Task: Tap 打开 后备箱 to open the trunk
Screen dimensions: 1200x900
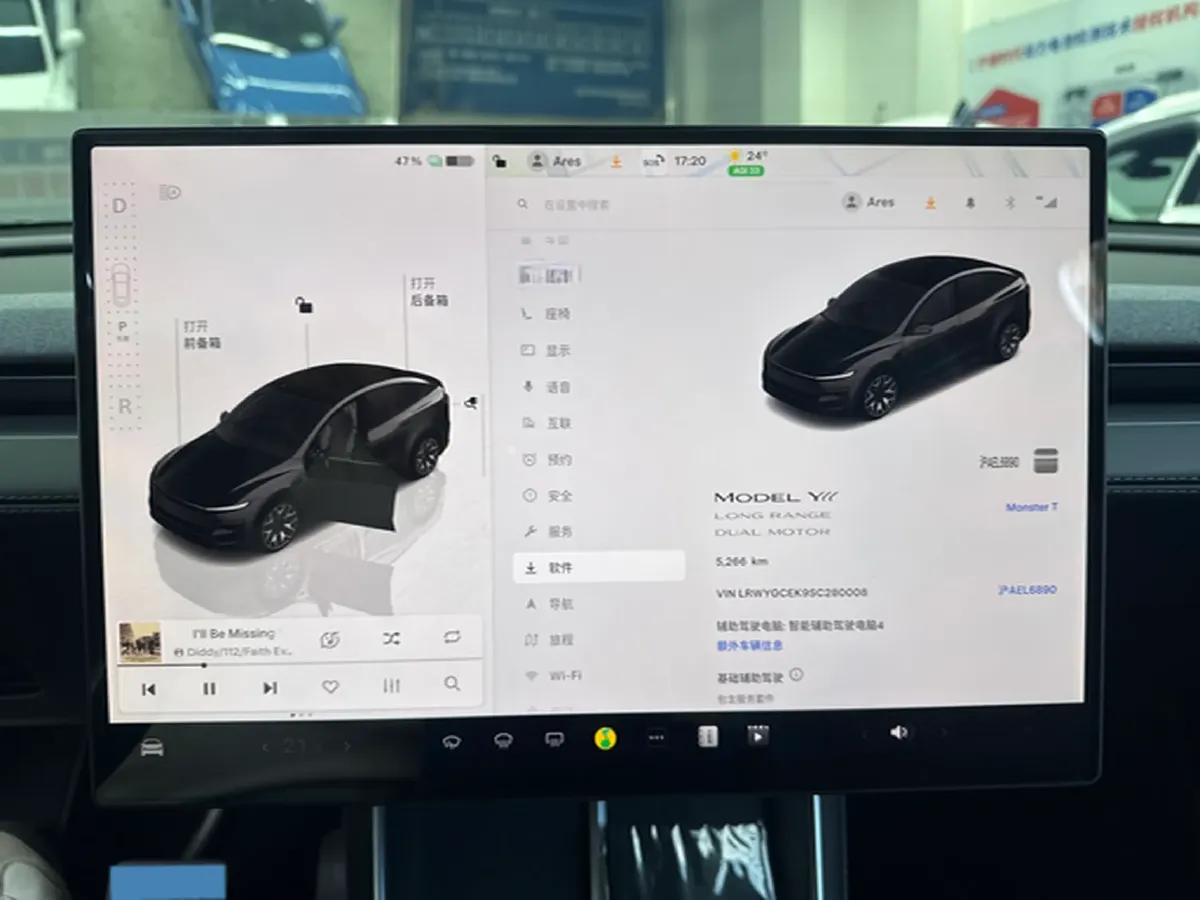Action: click(x=430, y=292)
